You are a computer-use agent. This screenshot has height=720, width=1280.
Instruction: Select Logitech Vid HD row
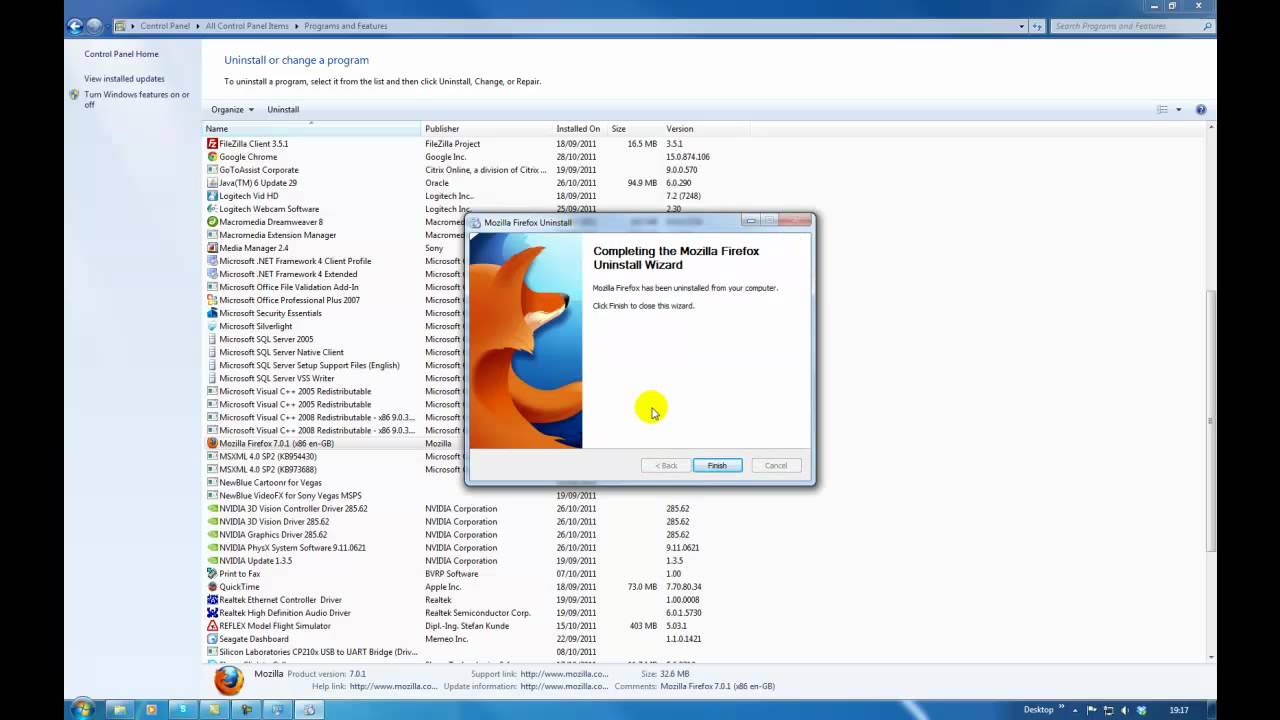pos(248,196)
